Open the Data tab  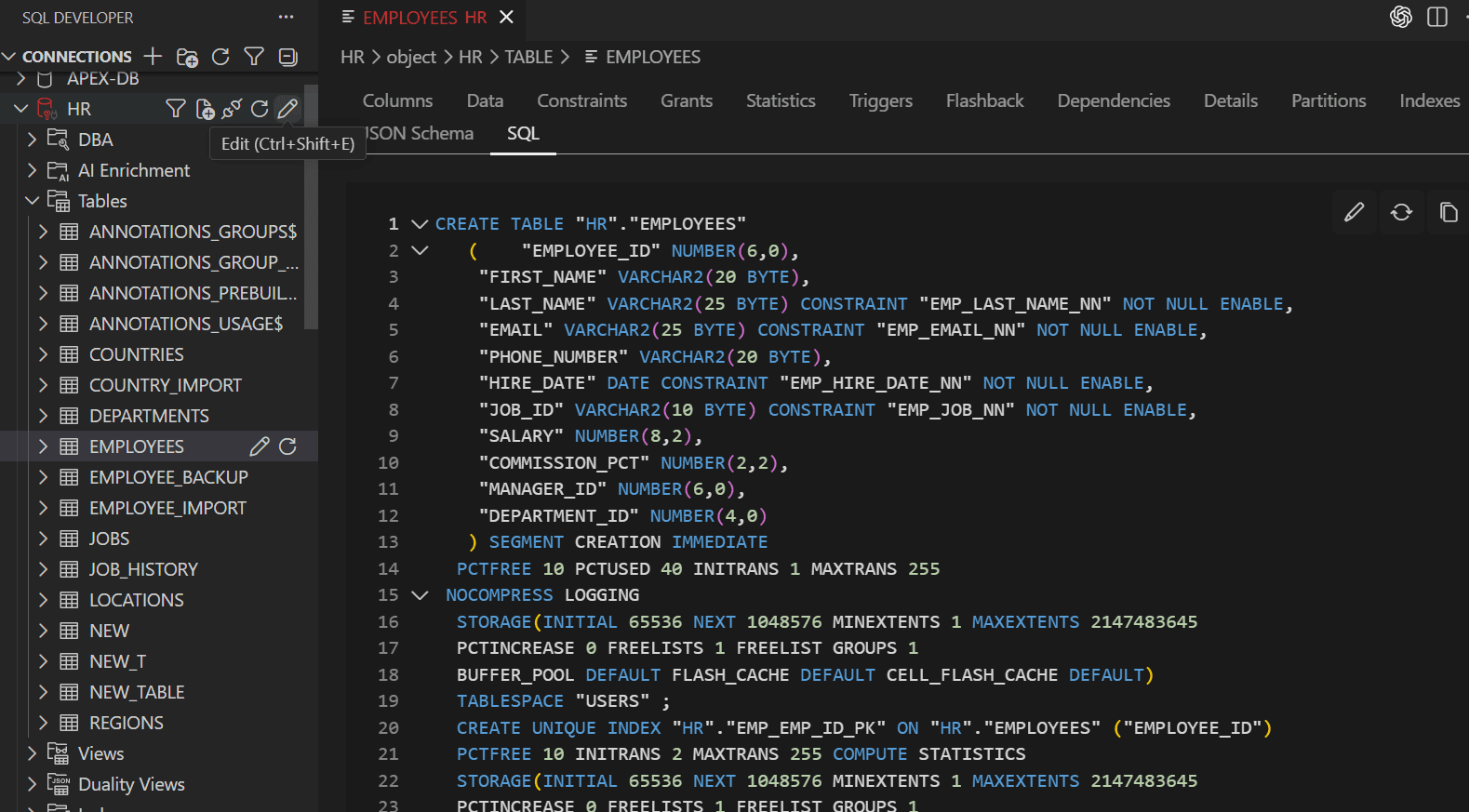coord(485,100)
